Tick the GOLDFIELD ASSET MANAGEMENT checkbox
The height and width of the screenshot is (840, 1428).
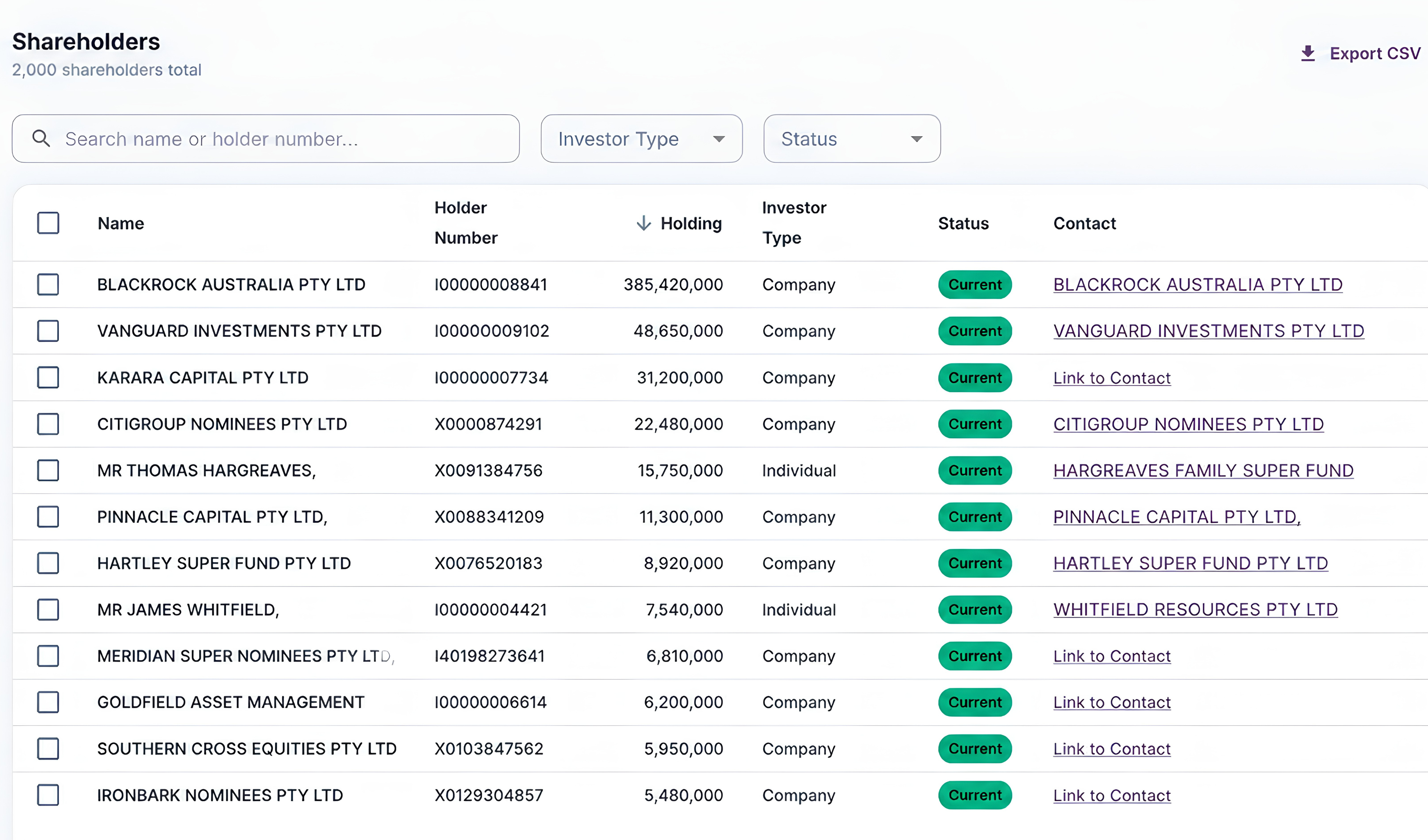coord(48,702)
